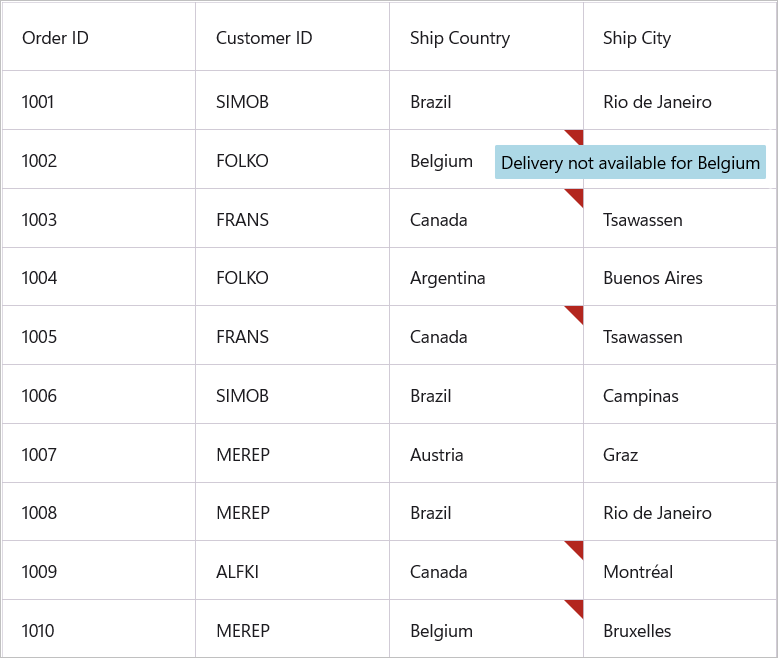Image resolution: width=778 pixels, height=658 pixels.
Task: Click red error marker on order 1005
Action: pyautogui.click(x=576, y=312)
